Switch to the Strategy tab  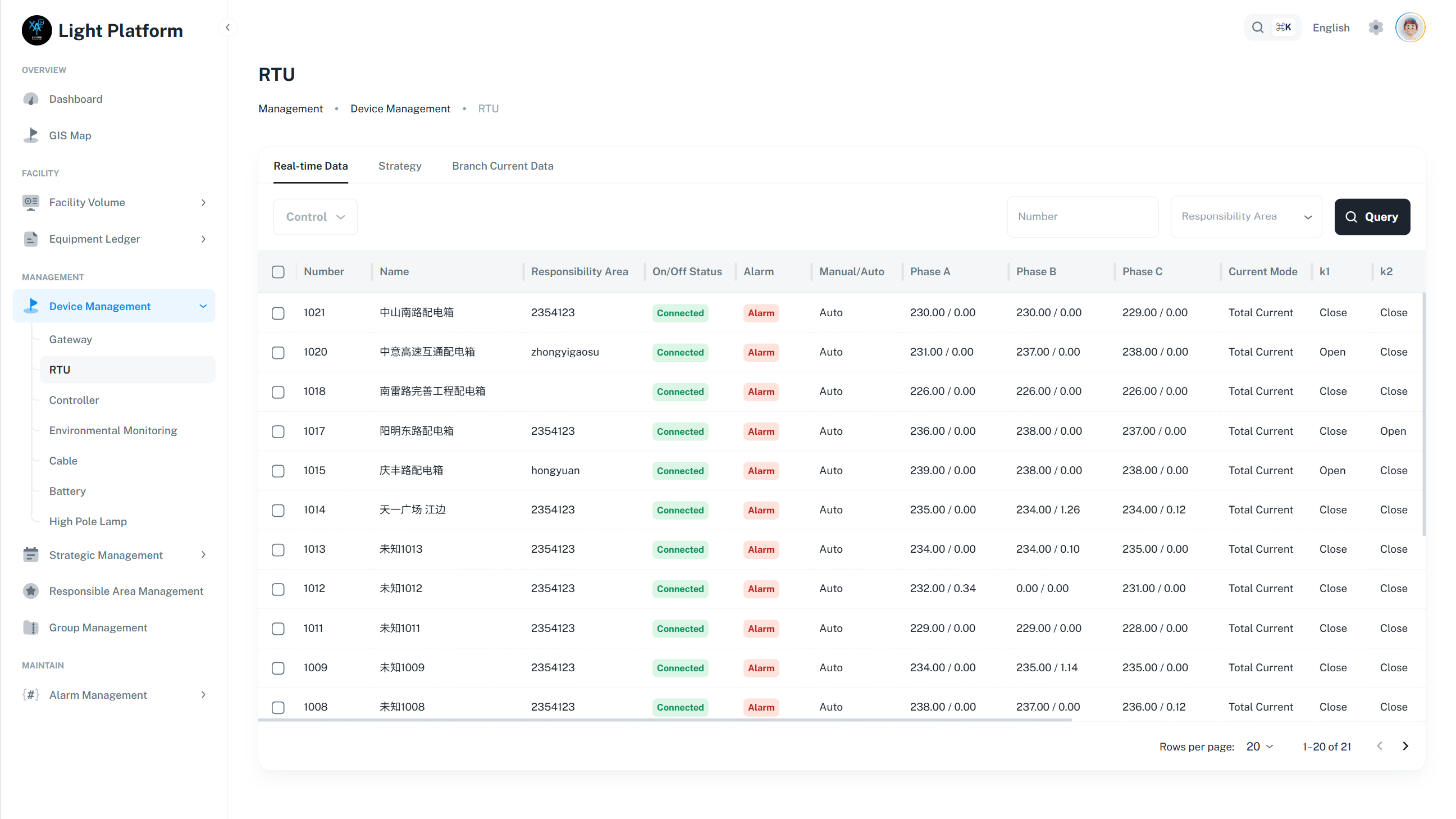pyautogui.click(x=399, y=166)
